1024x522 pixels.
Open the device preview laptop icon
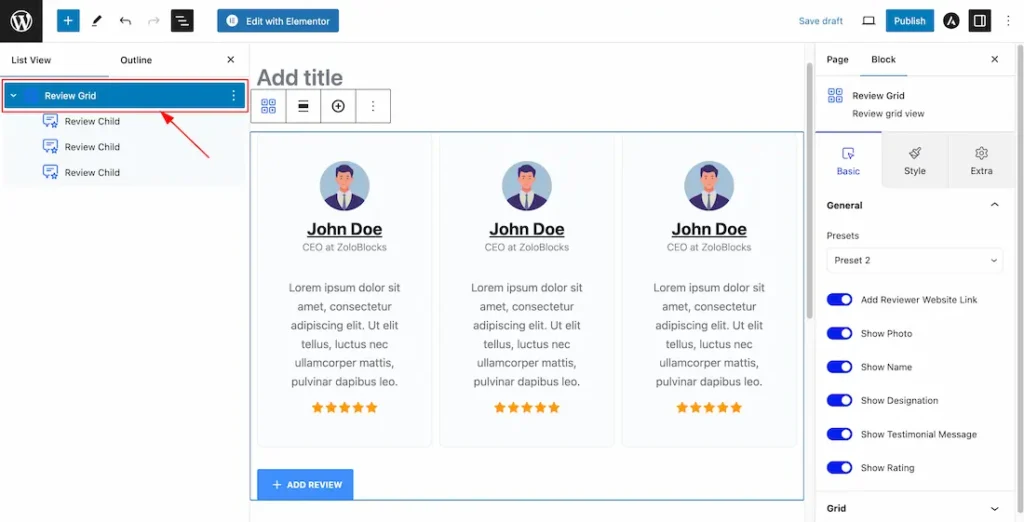tap(868, 21)
